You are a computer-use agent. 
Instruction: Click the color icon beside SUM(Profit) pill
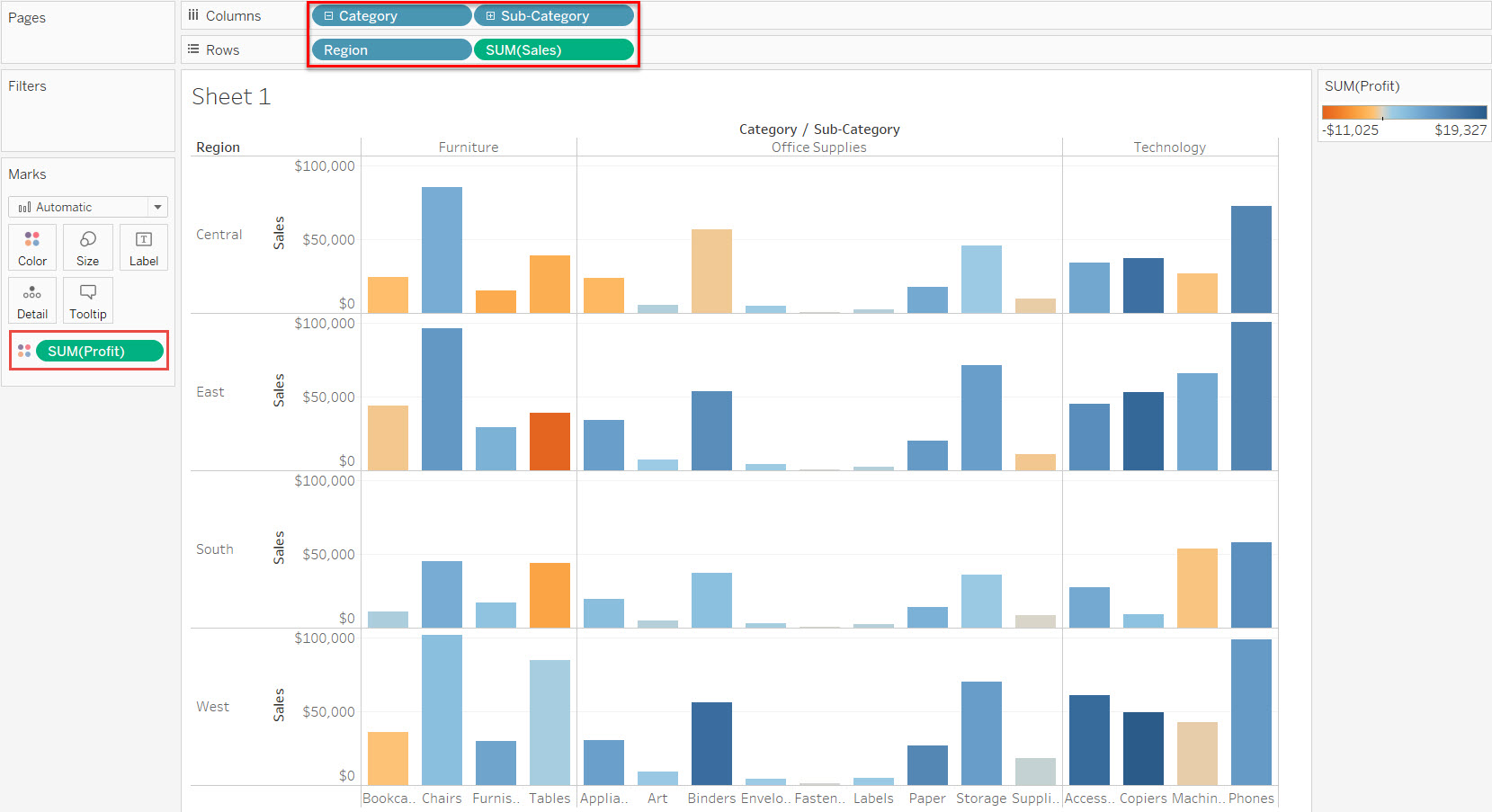point(24,351)
